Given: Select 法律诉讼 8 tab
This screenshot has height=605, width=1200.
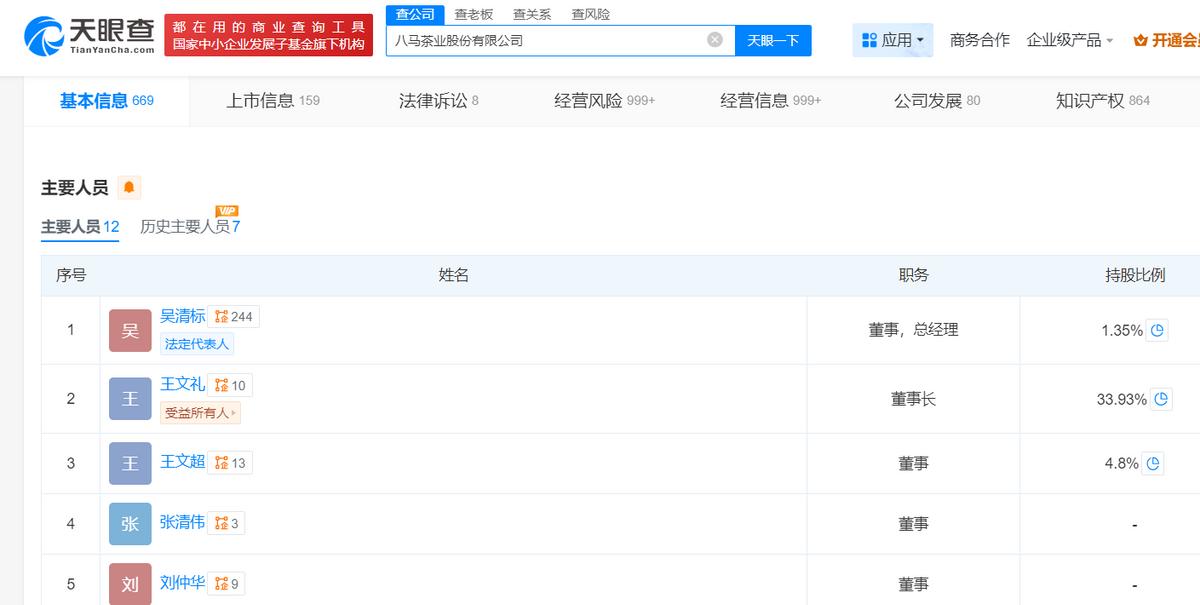Looking at the screenshot, I should coord(439,100).
